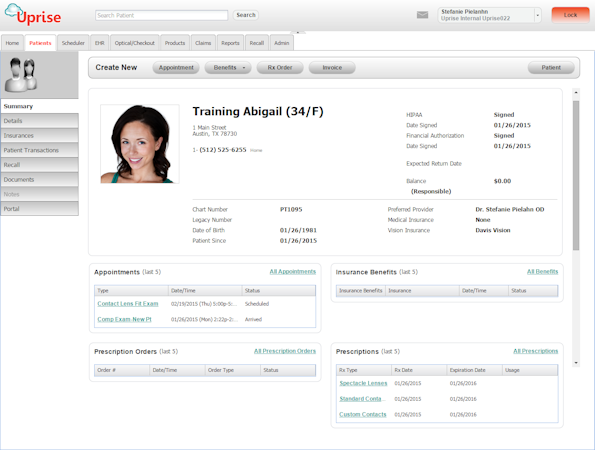Click the balance amount $0.00
This screenshot has width=595, height=450.
502,181
